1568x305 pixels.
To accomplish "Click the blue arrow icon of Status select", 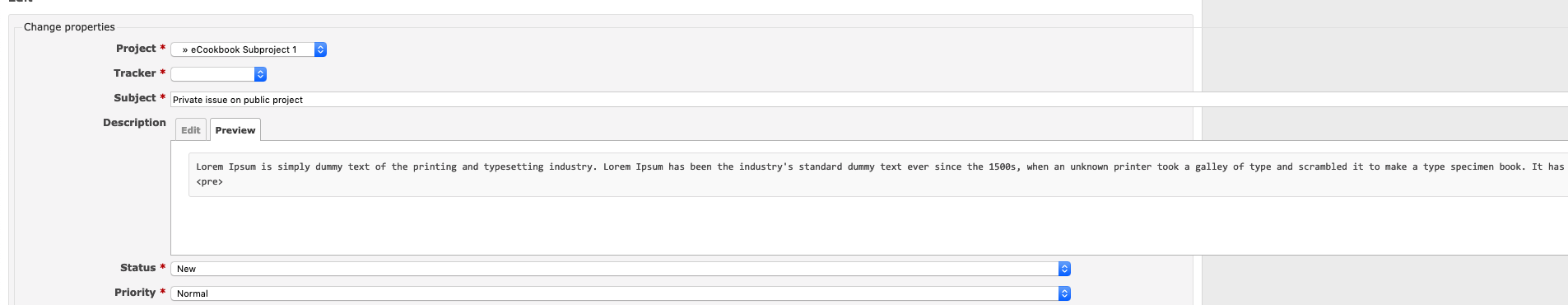I will click(1064, 269).
